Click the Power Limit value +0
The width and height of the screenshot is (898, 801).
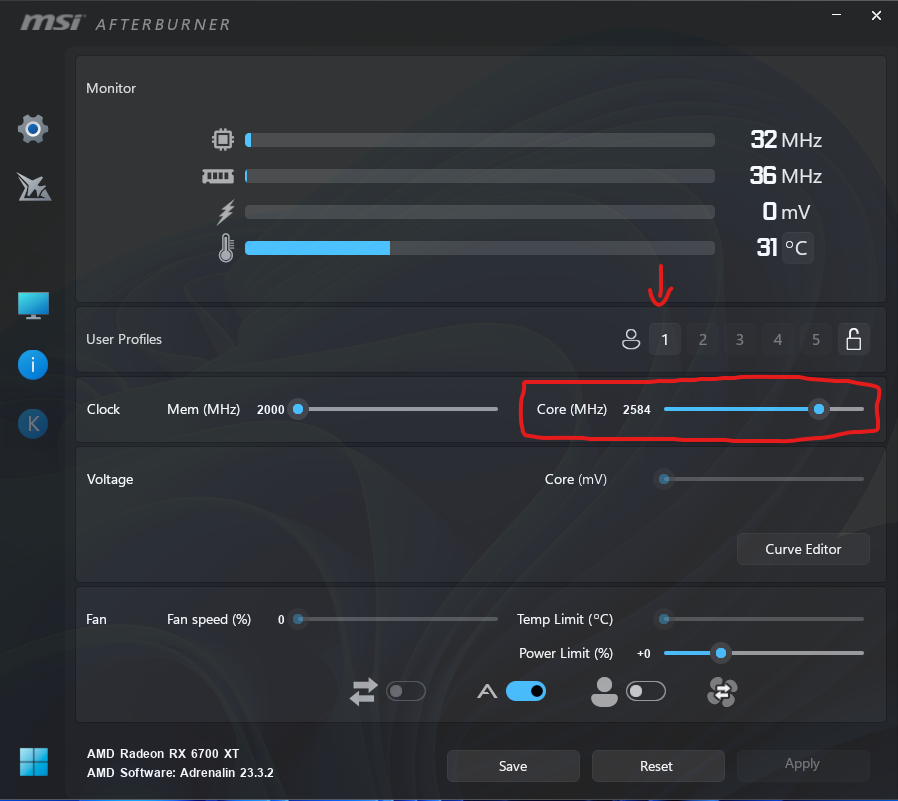click(x=643, y=653)
